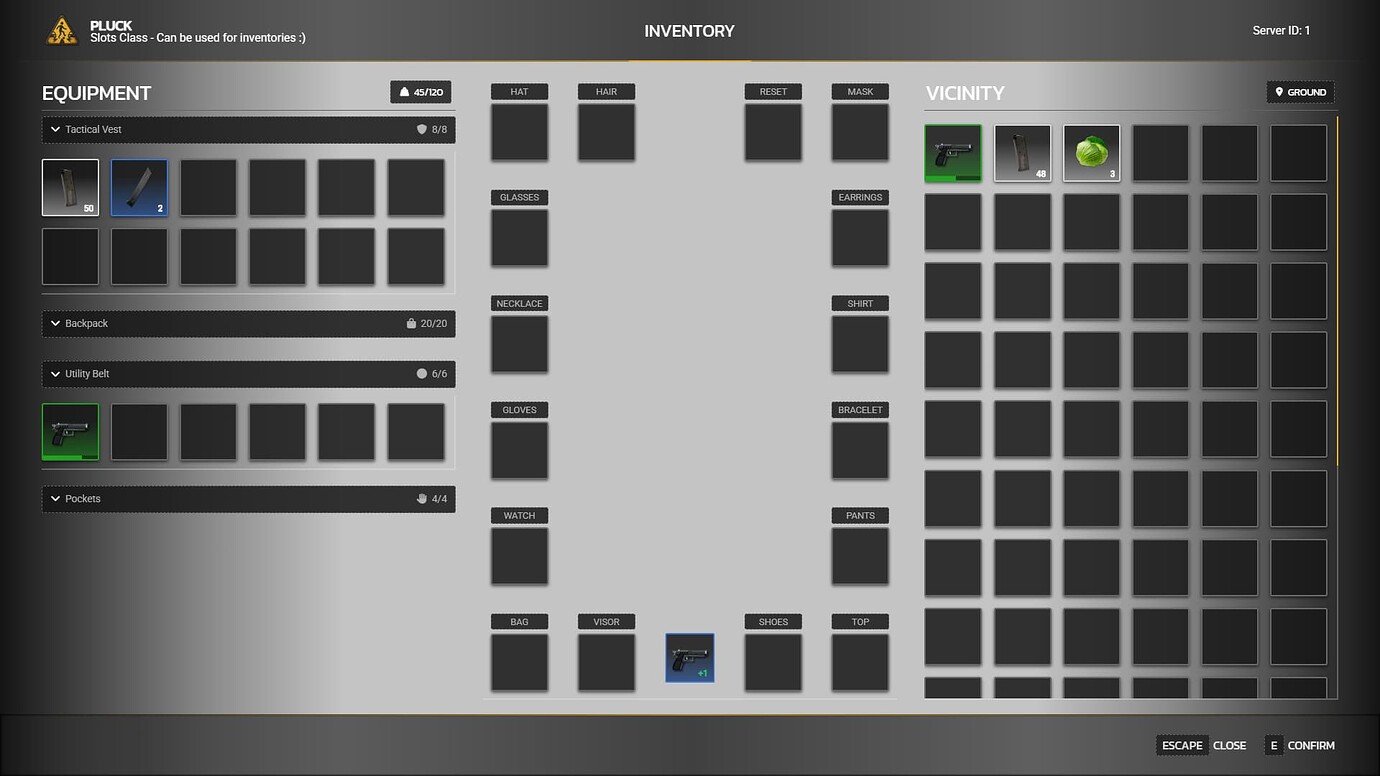
Task: Pick up the cabbage stack of 3
Action: point(1091,153)
